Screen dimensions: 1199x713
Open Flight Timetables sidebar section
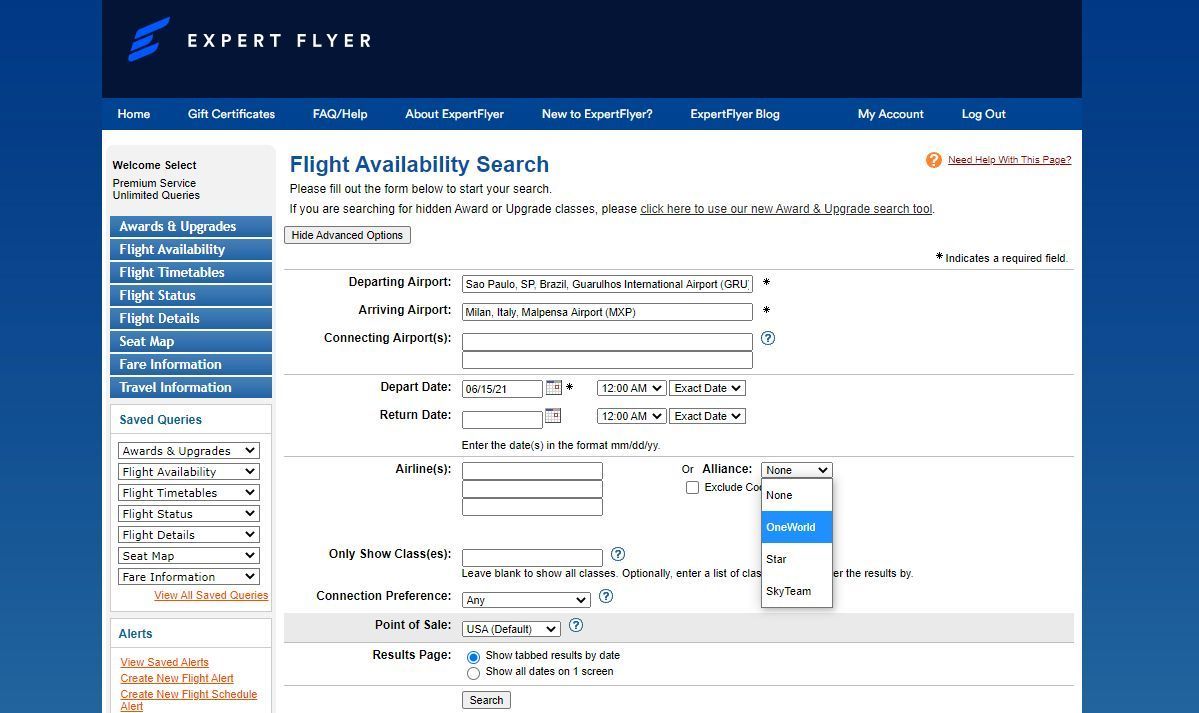pyautogui.click(x=191, y=272)
